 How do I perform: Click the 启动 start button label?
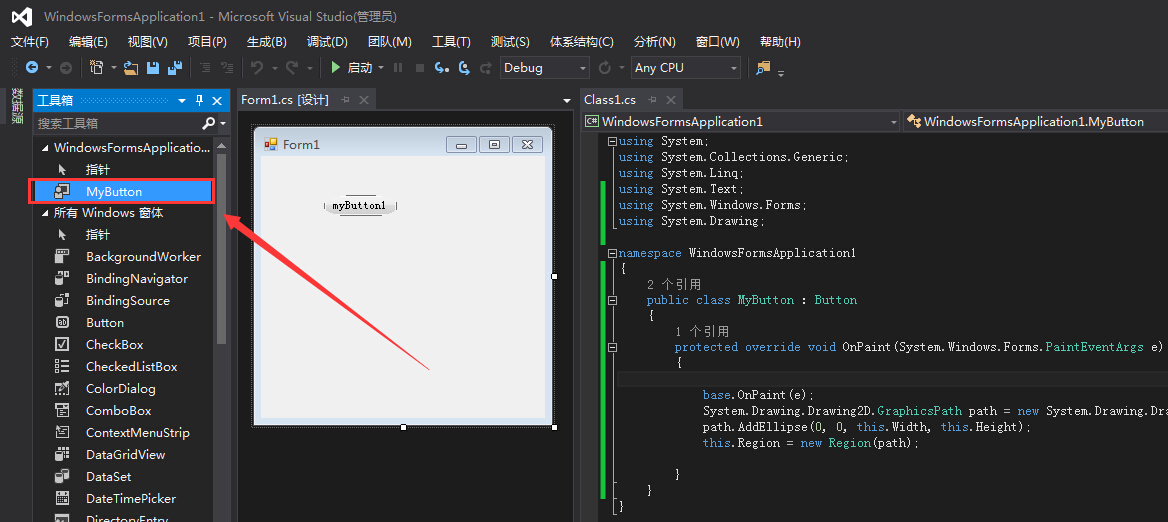coord(360,68)
